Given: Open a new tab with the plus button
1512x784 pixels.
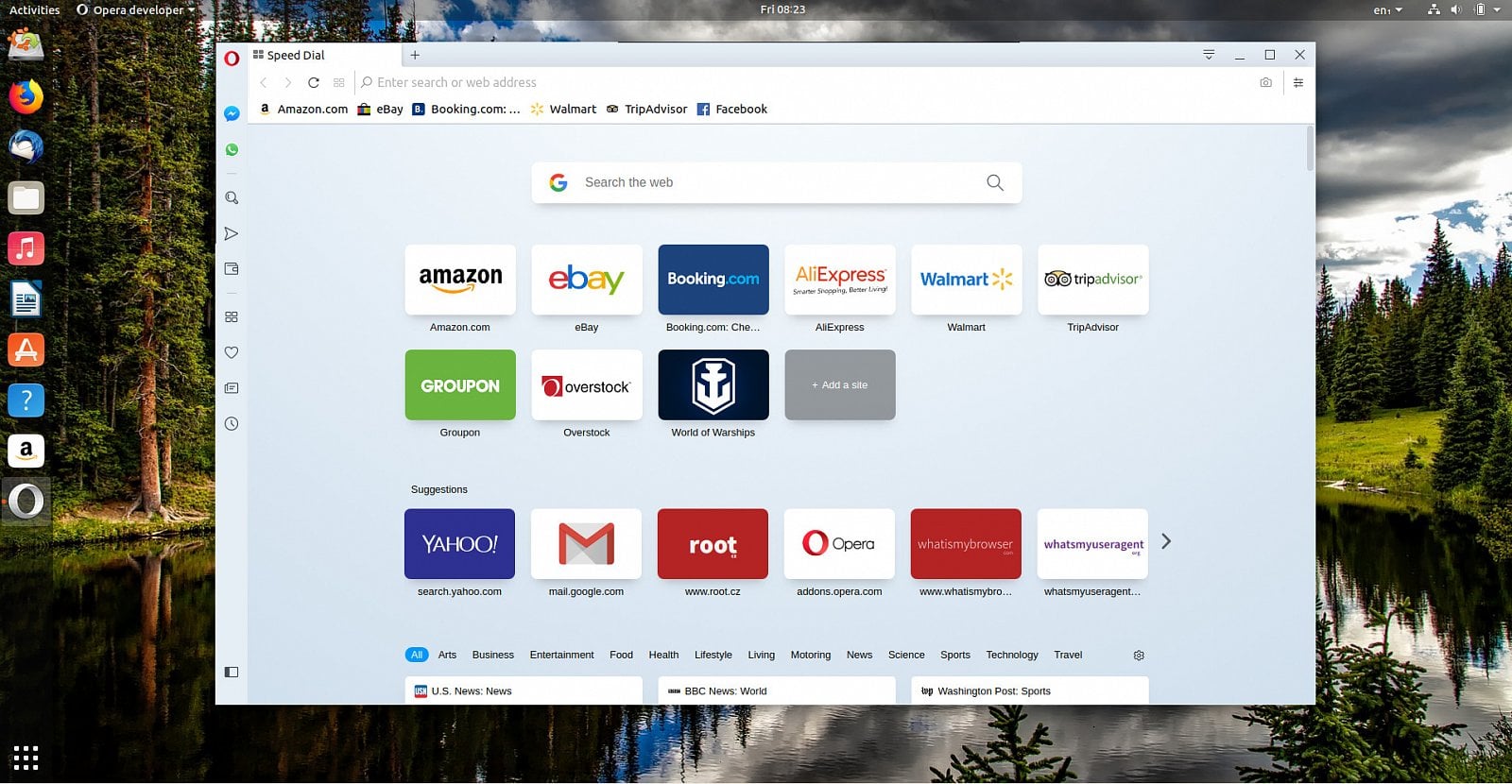Looking at the screenshot, I should pyautogui.click(x=415, y=55).
